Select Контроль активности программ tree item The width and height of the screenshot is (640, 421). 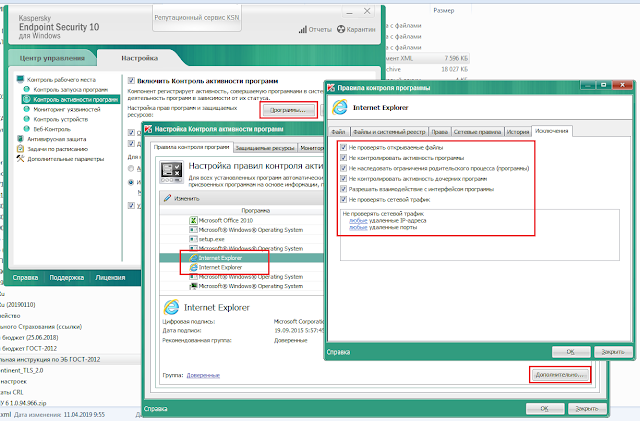point(71,99)
